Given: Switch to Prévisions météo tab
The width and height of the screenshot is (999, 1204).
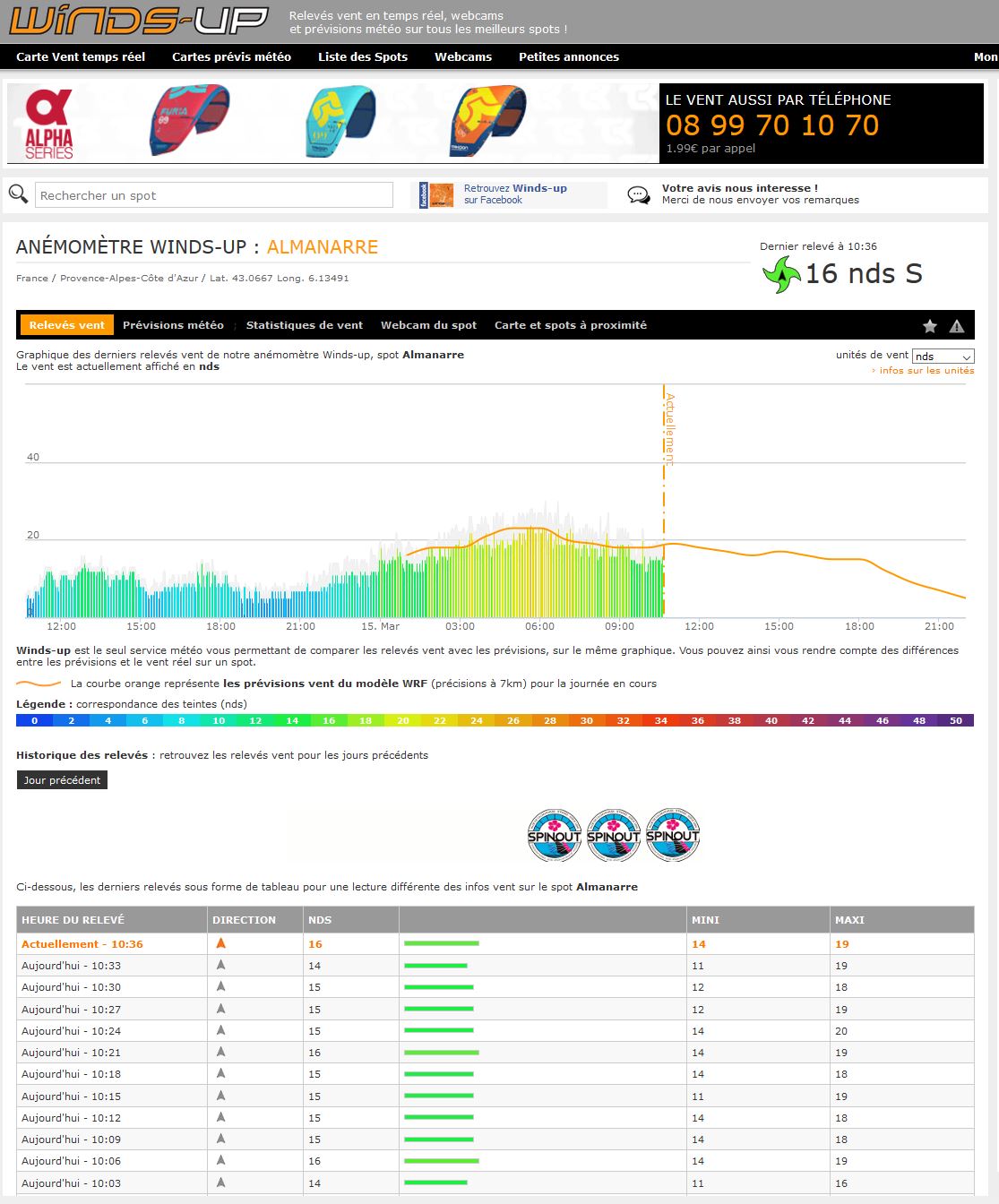Looking at the screenshot, I should 173,325.
